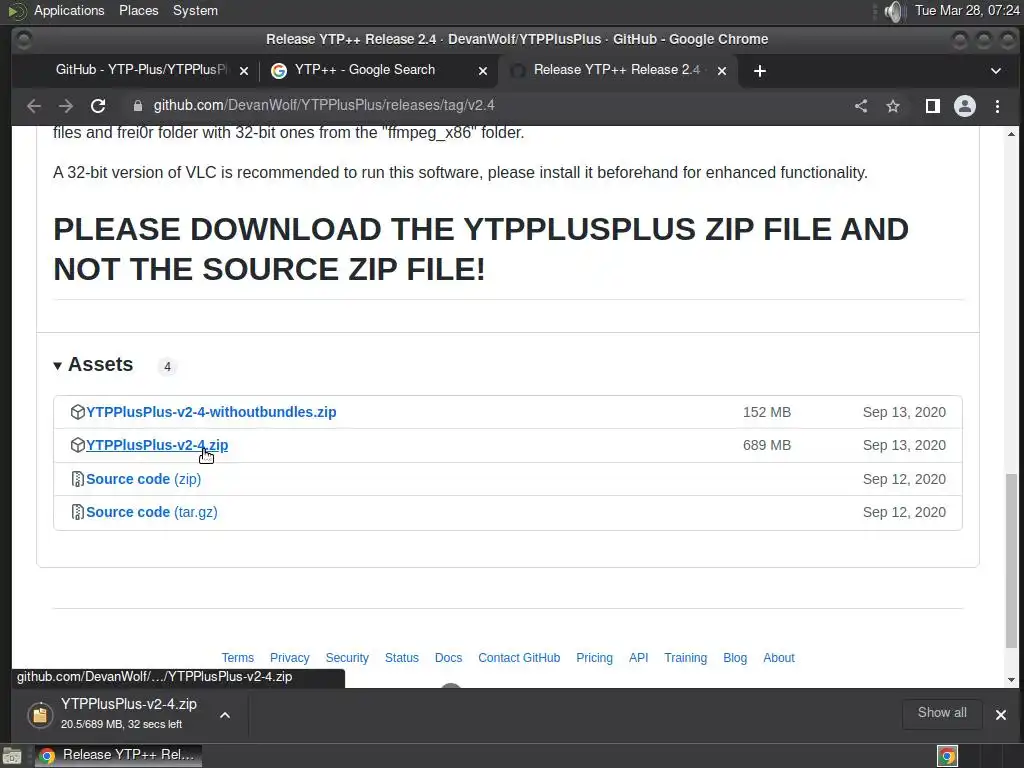Open the Chrome profile avatar menu
1024x768 pixels.
pos(965,106)
